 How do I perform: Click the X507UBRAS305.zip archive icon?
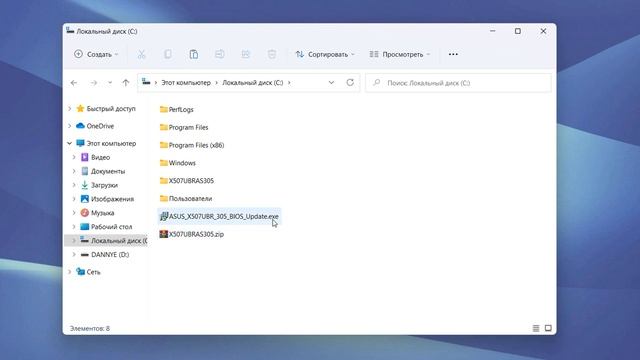tap(164, 234)
